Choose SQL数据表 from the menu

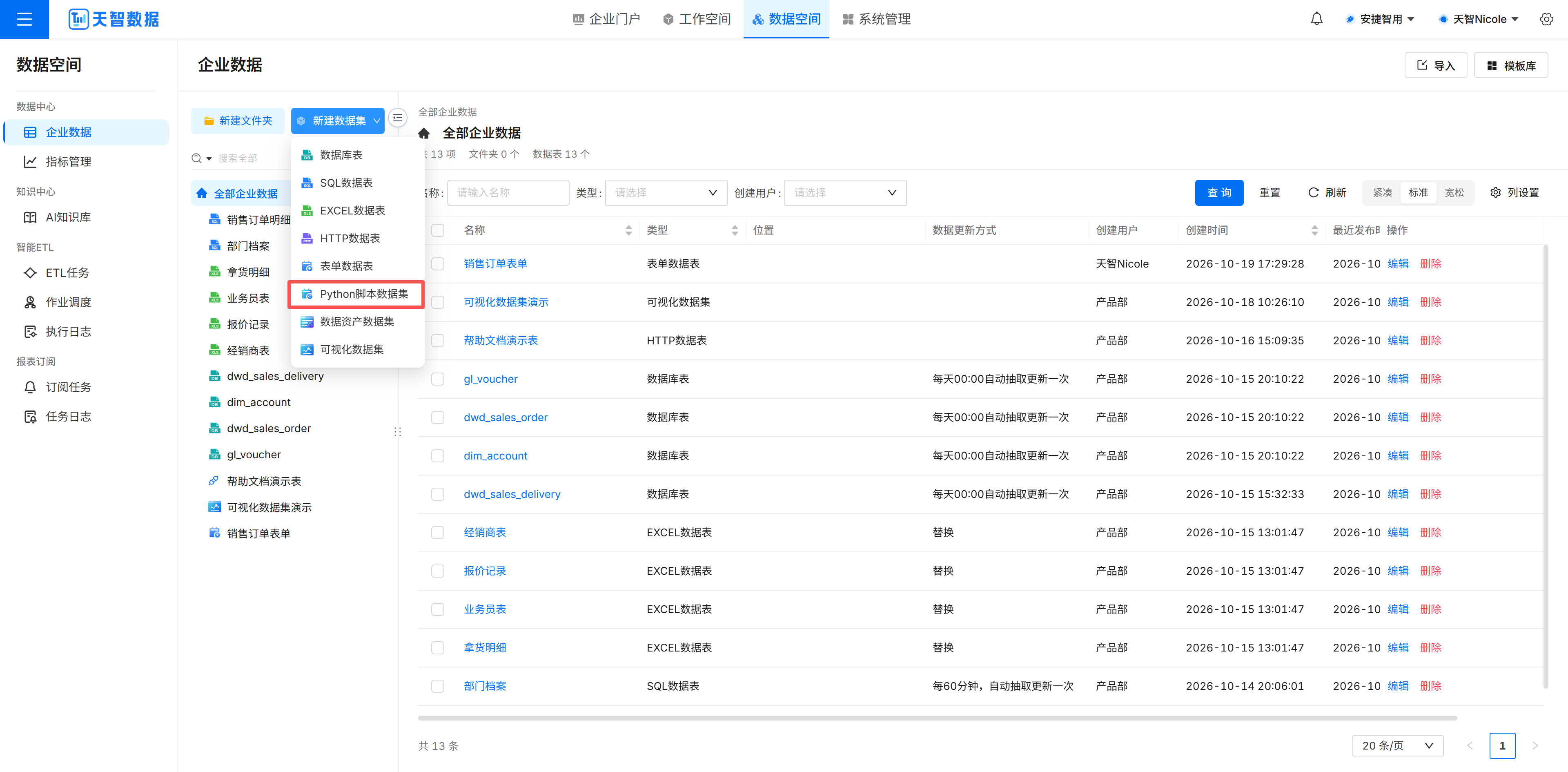pos(356,183)
